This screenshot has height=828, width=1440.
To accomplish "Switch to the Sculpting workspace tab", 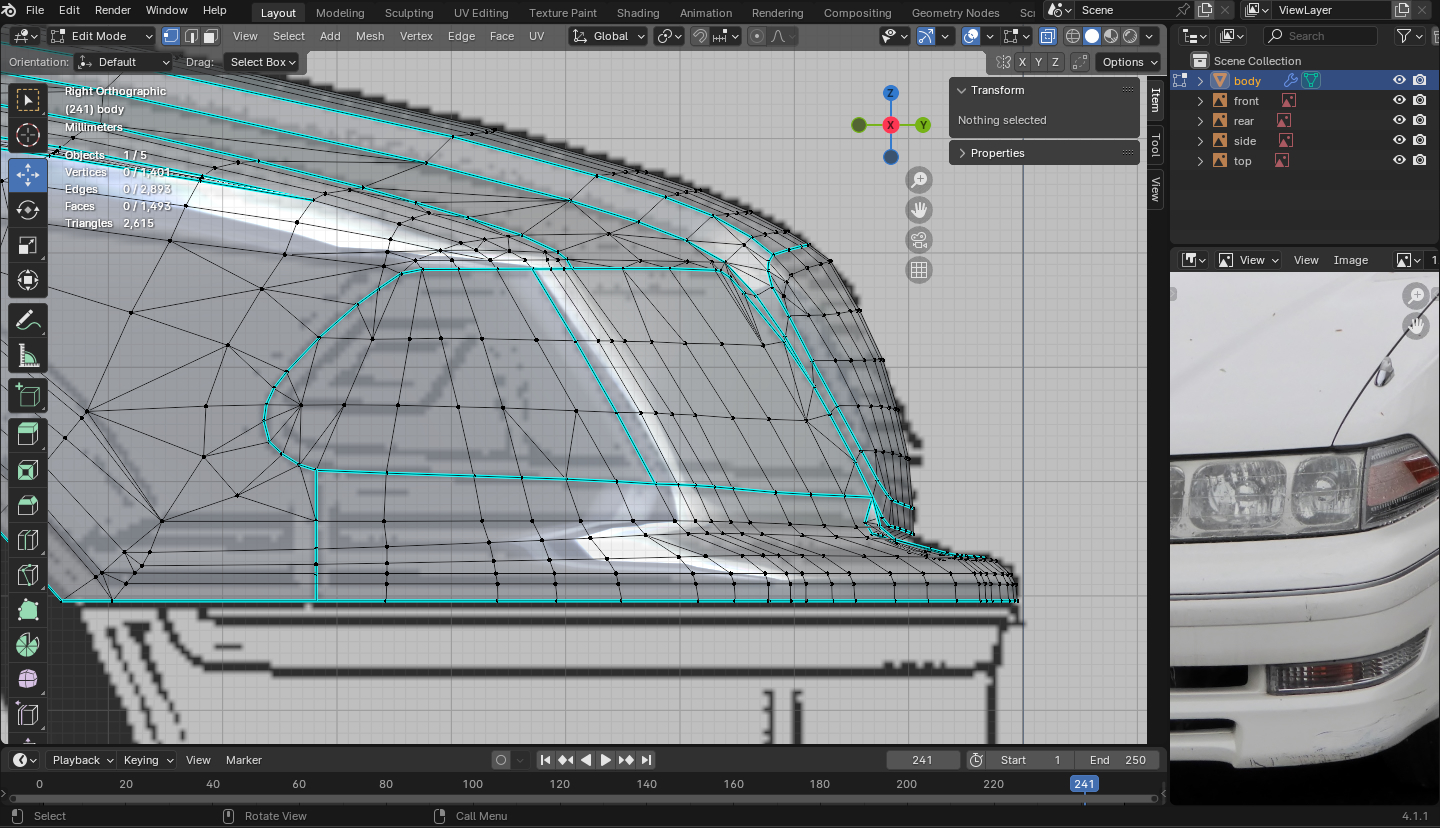I will click(409, 13).
